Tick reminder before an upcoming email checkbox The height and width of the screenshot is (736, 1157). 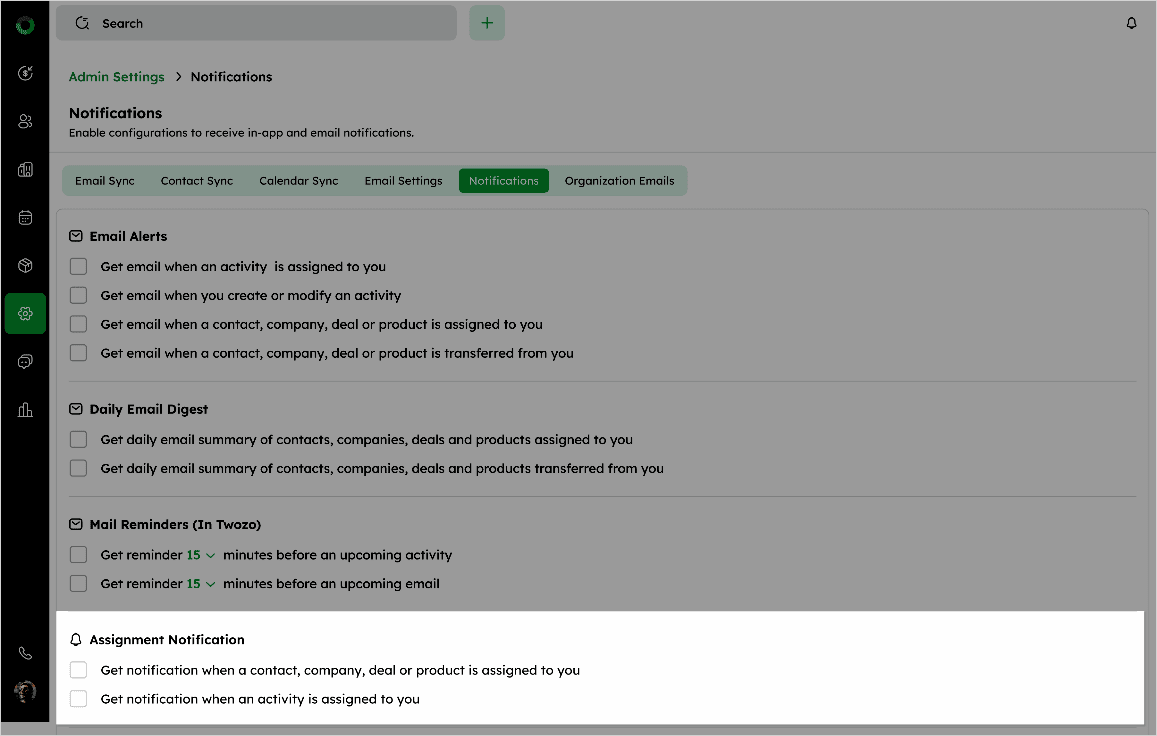point(78,584)
